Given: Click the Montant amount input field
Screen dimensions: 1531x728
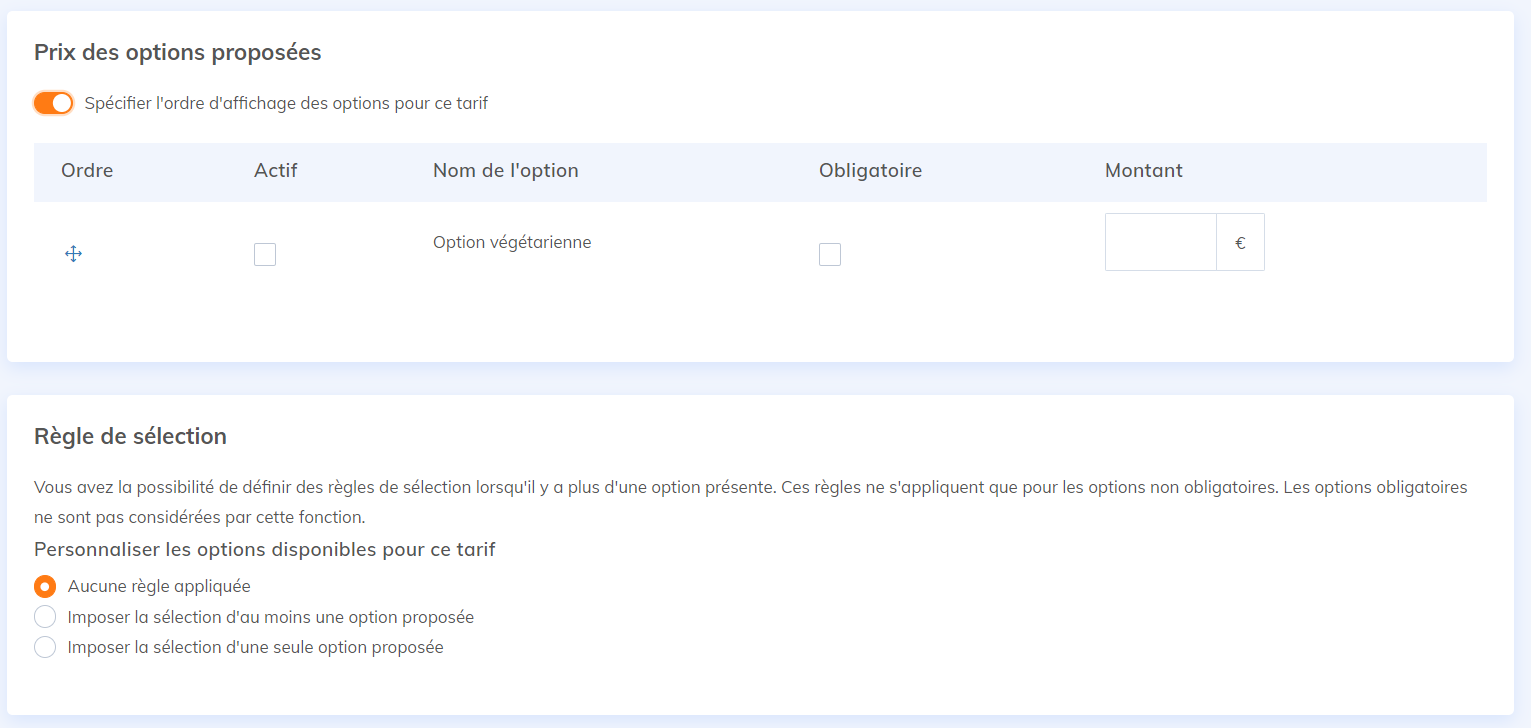Looking at the screenshot, I should (x=1160, y=242).
